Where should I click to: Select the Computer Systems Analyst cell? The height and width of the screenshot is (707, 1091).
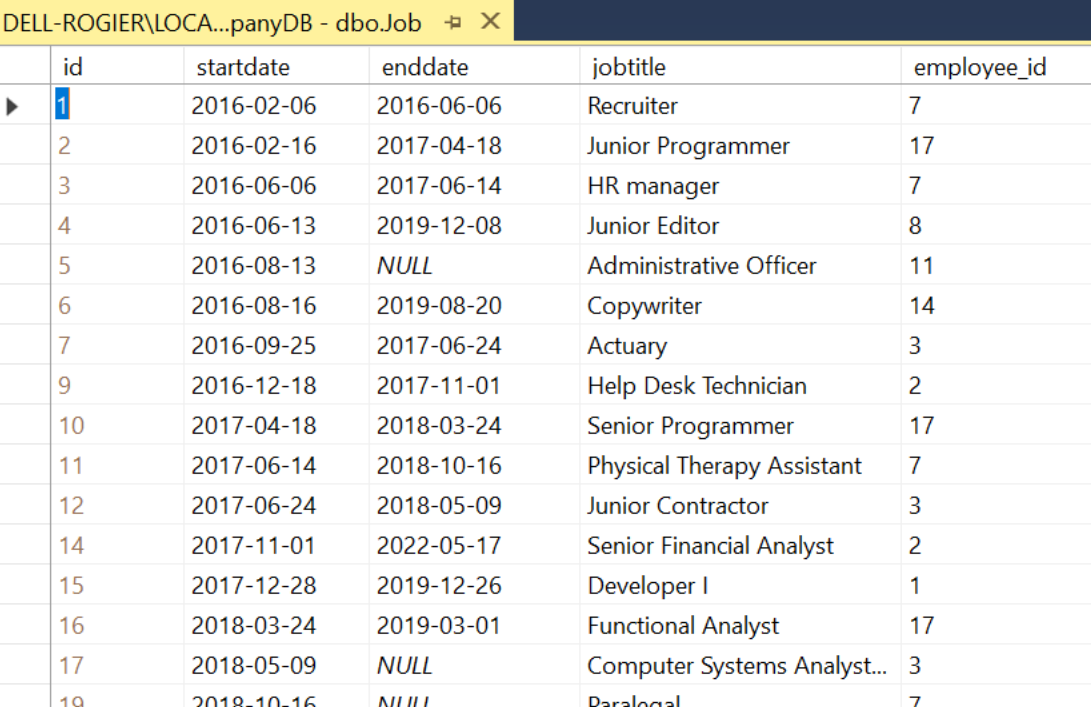click(736, 666)
